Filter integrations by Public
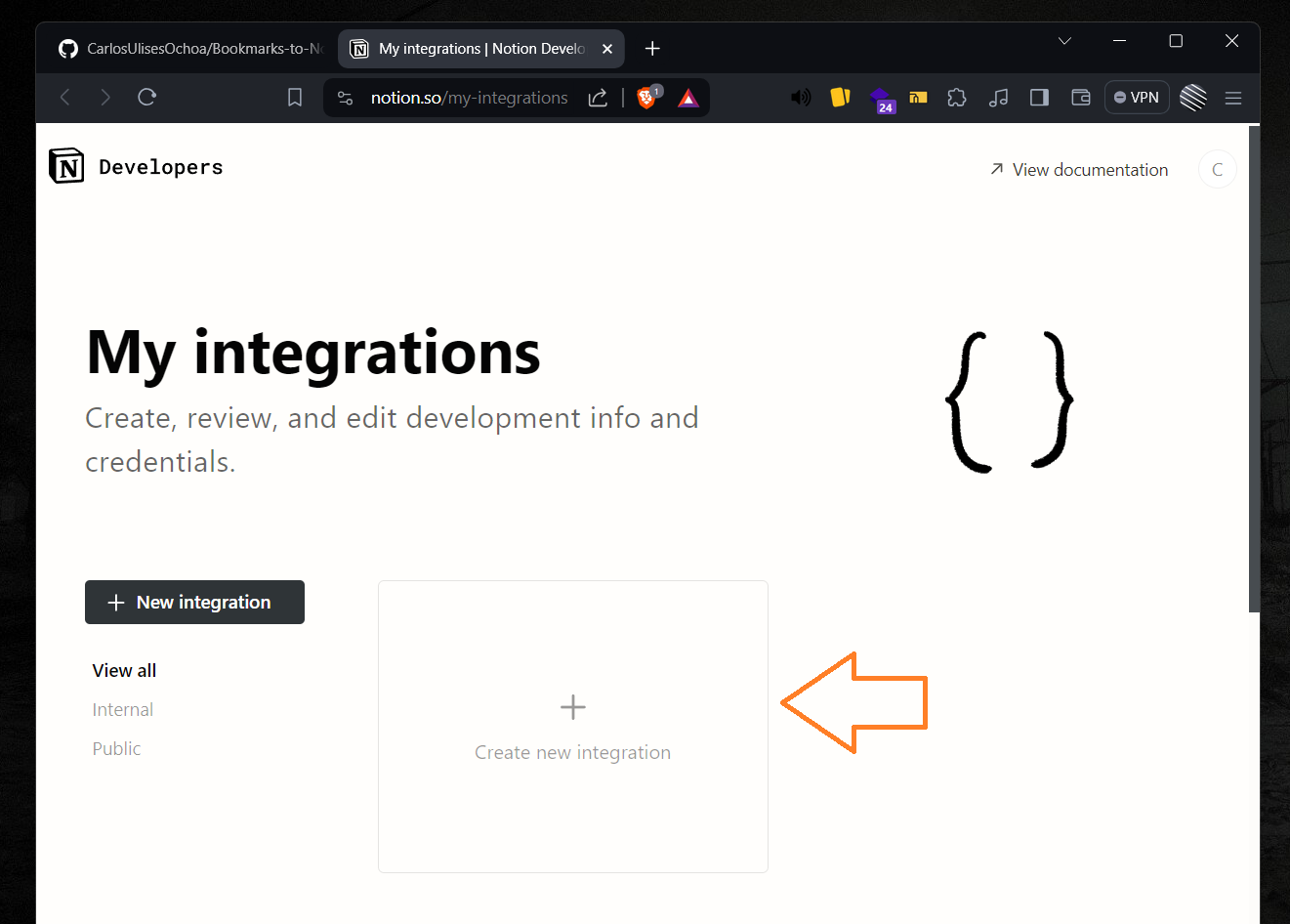Screen dimensions: 1290x924 click(116, 749)
